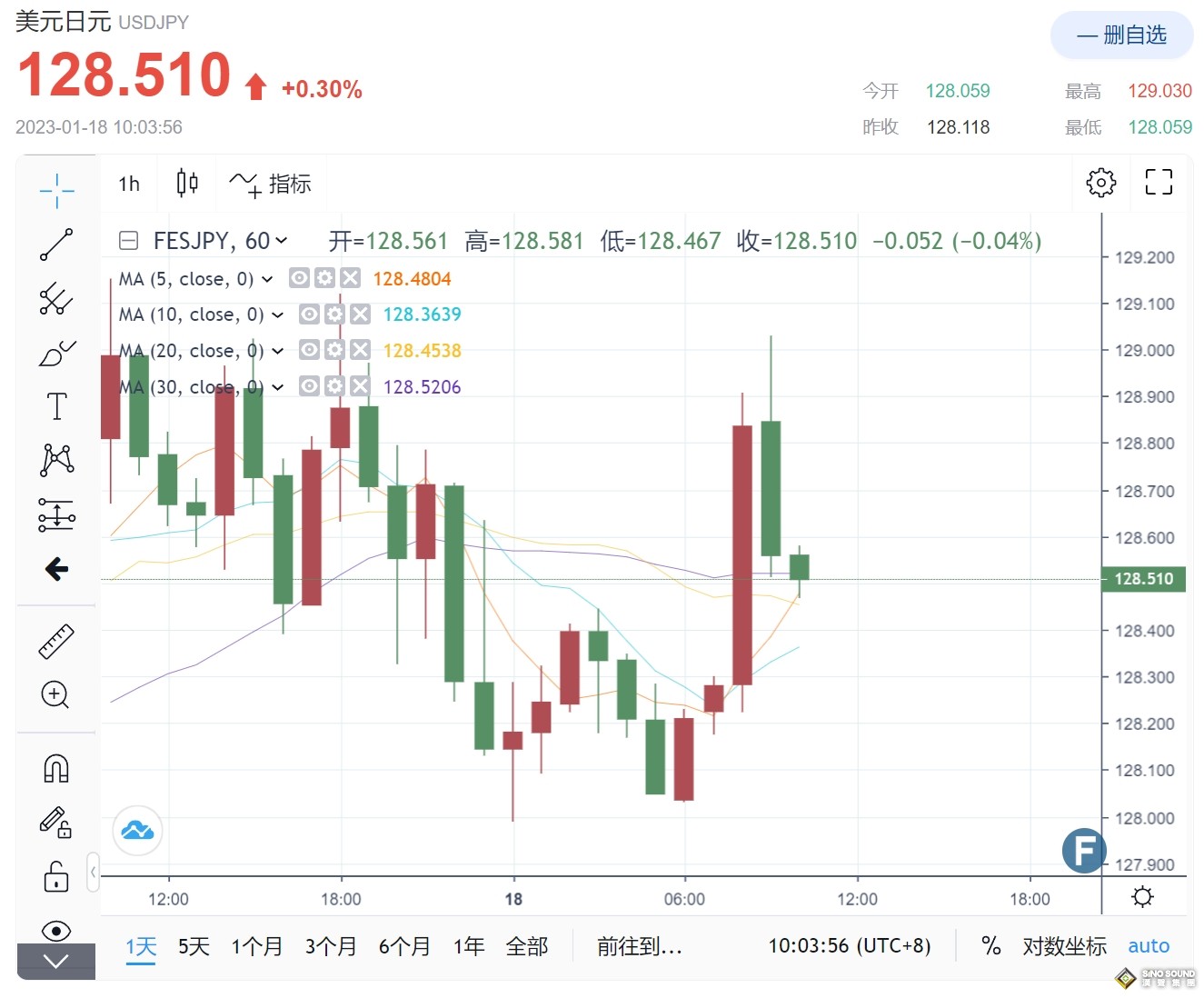The width and height of the screenshot is (1204, 998).
Task: Toggle 对数坐标 log scale
Action: (1064, 946)
